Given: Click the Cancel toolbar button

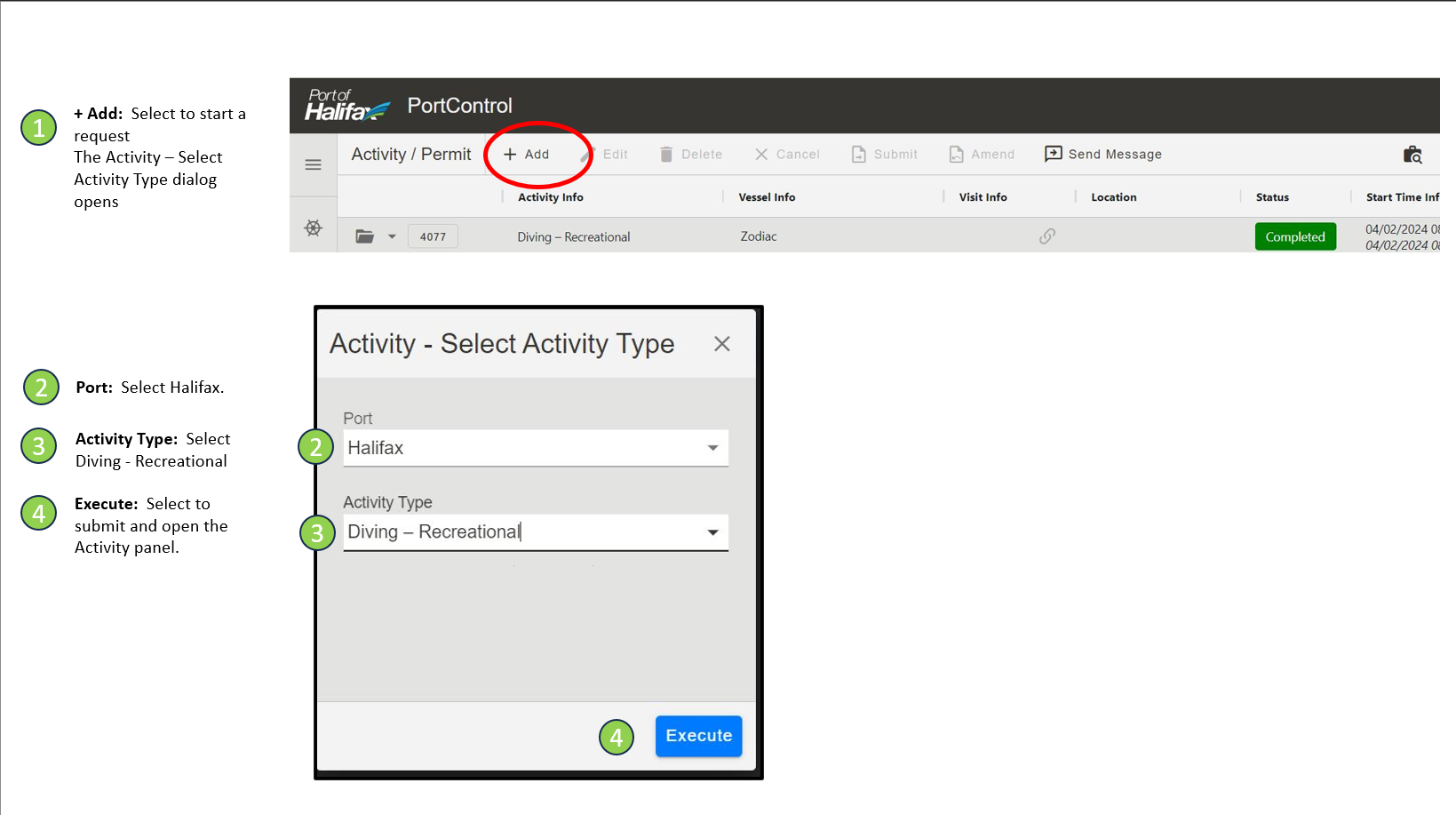Looking at the screenshot, I should tap(787, 155).
